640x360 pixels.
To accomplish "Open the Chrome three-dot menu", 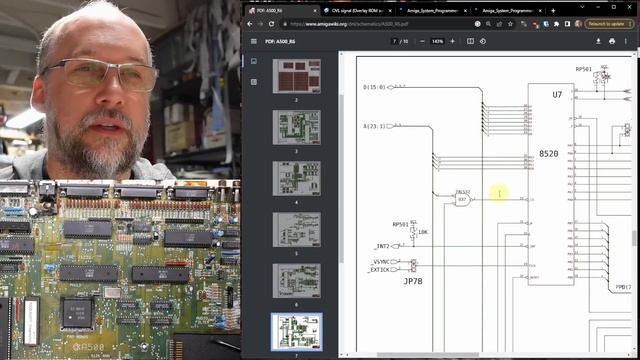I will (631, 24).
